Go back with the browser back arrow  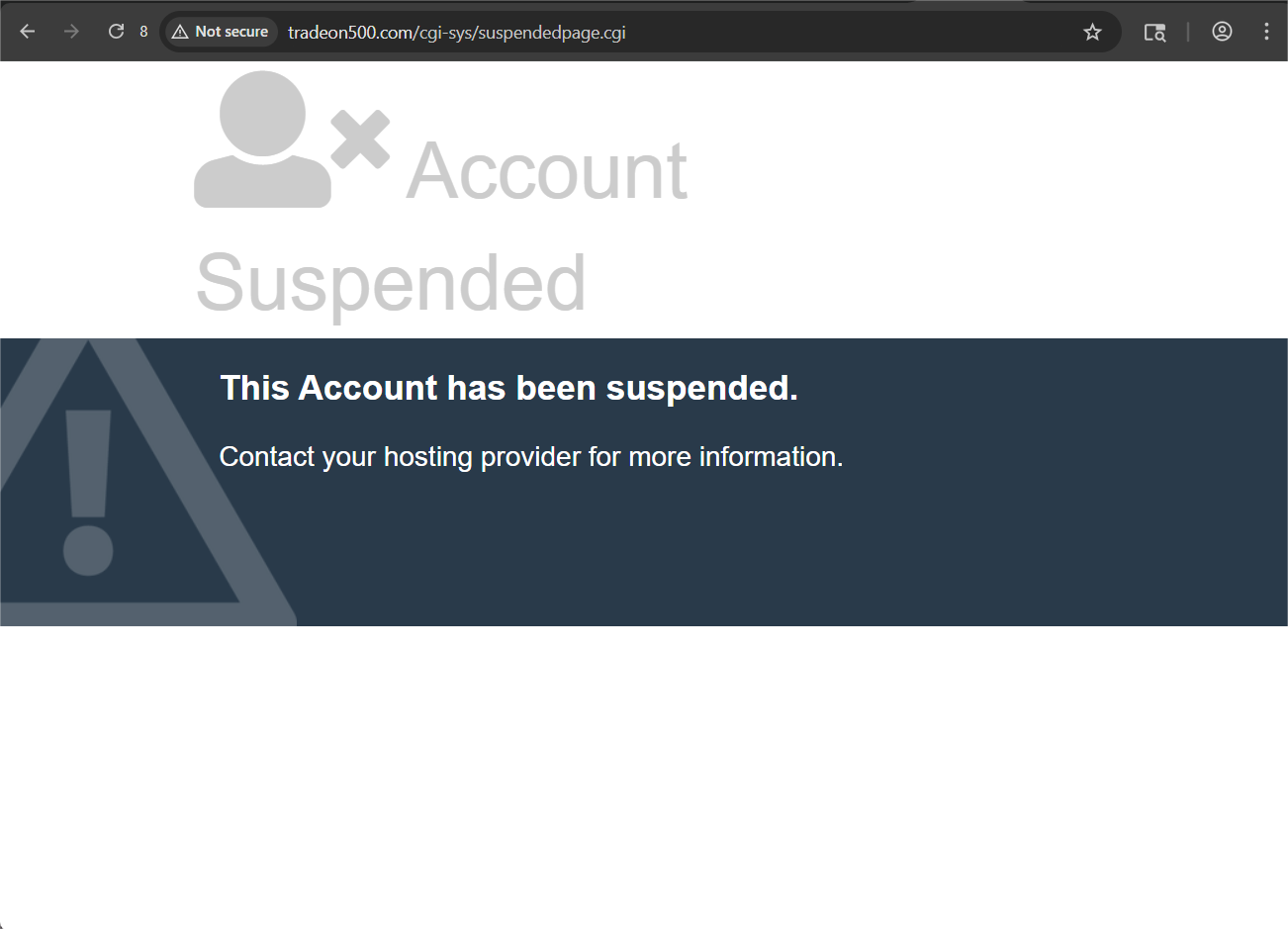pos(27,32)
